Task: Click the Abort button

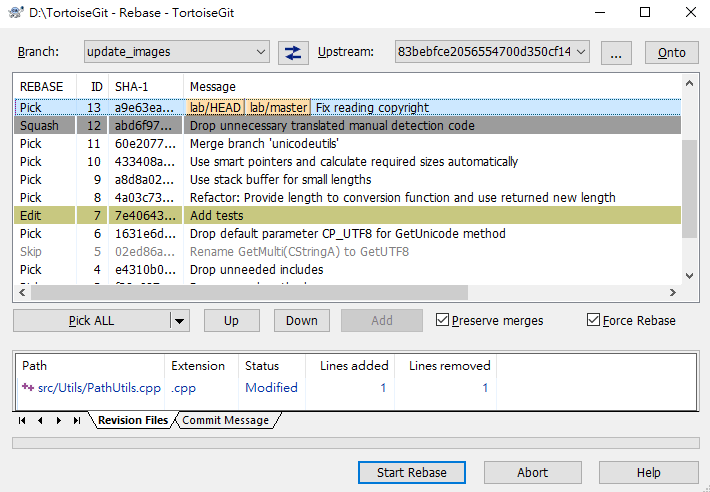Action: [x=532, y=473]
